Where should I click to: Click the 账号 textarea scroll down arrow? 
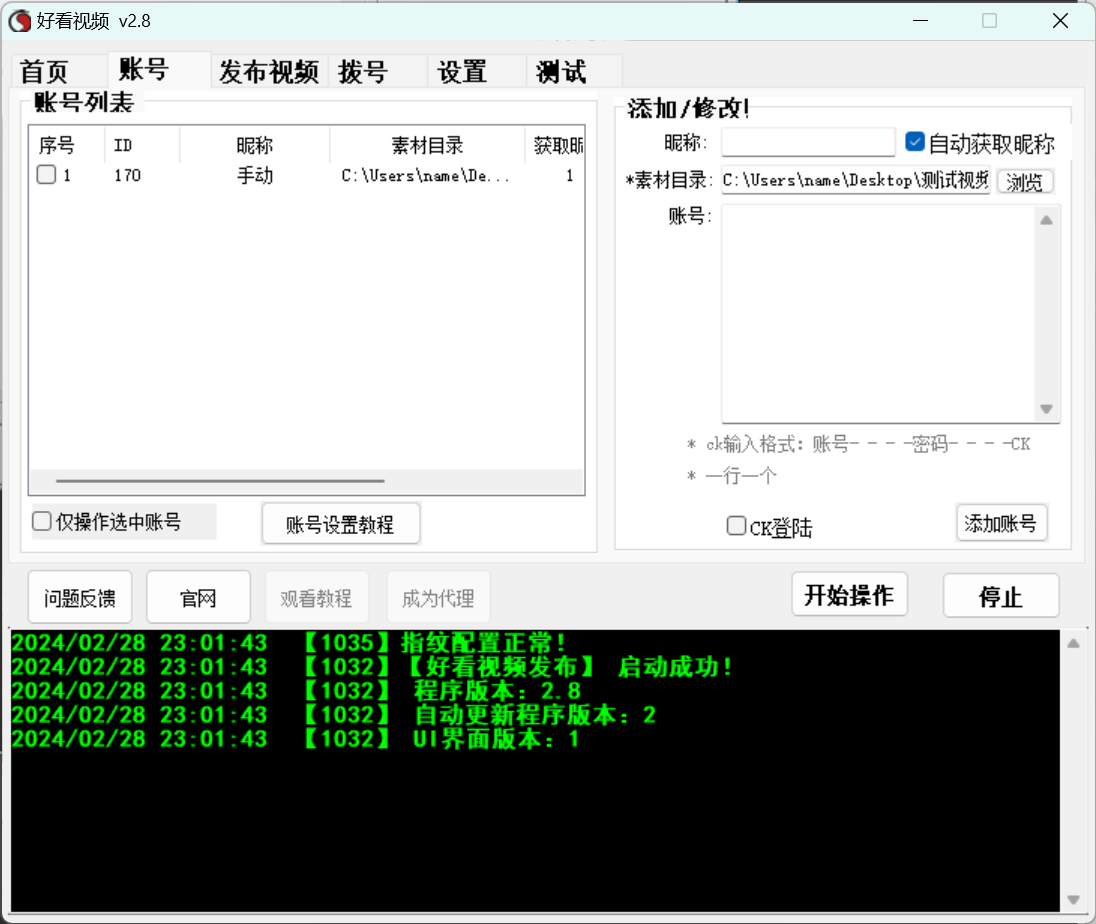tap(1047, 409)
